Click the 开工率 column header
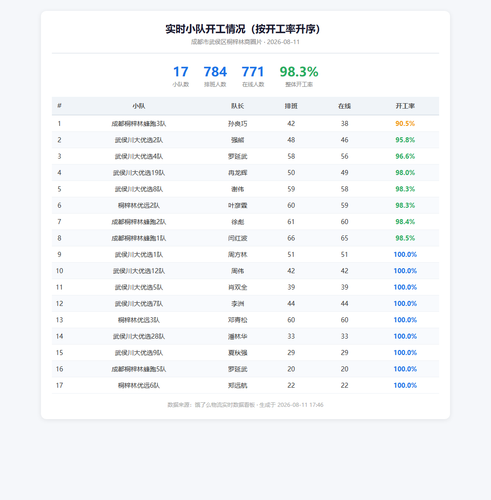This screenshot has height=500, width=491. (x=405, y=106)
